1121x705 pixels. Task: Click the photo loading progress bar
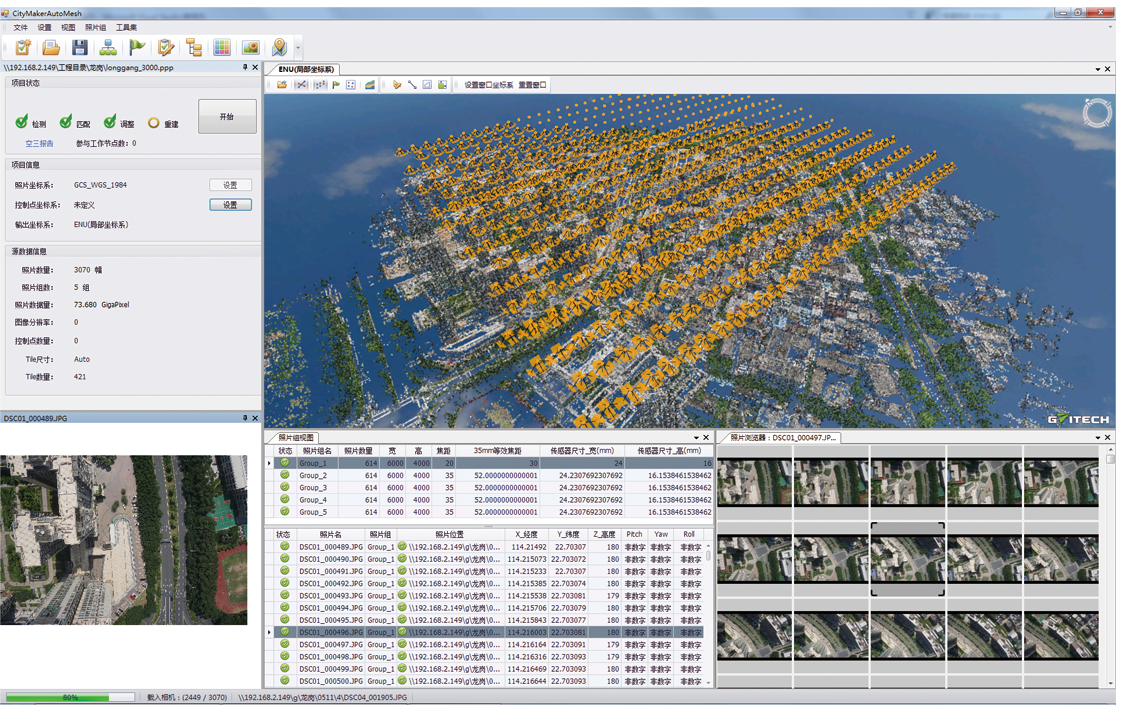pyautogui.click(x=70, y=697)
